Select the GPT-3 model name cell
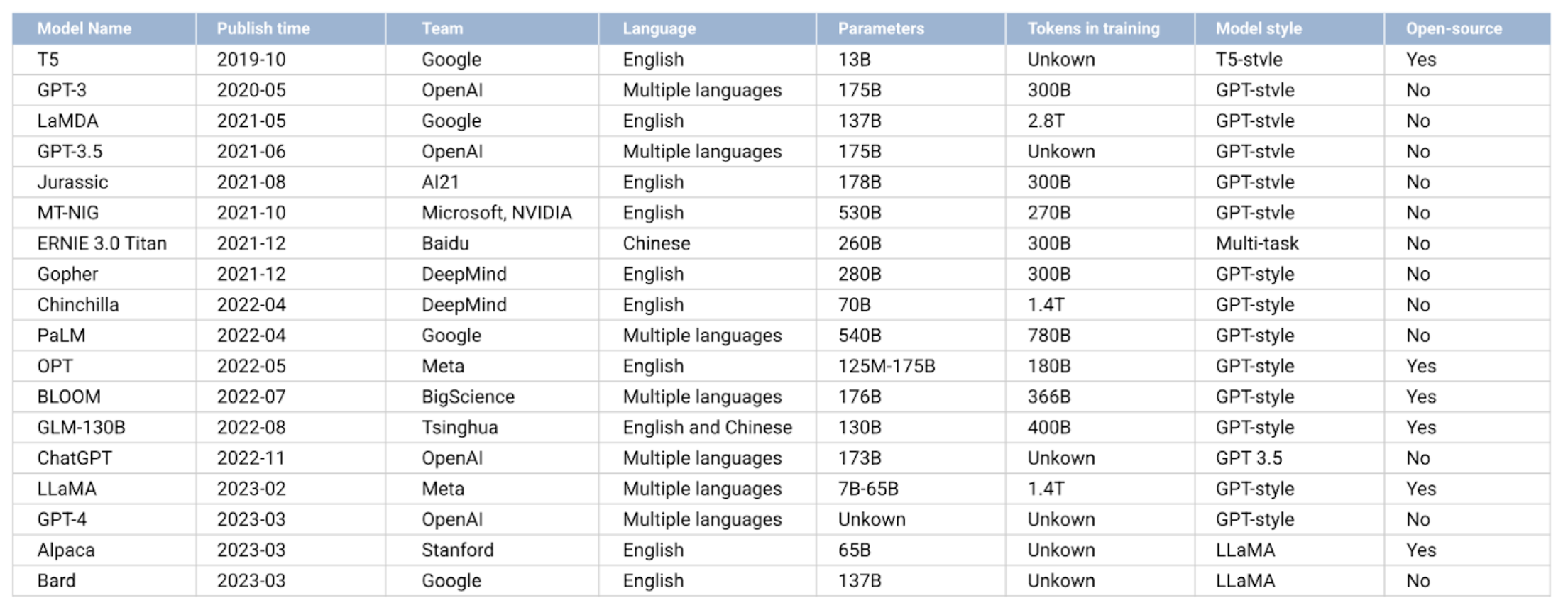1568x615 pixels. [104, 90]
